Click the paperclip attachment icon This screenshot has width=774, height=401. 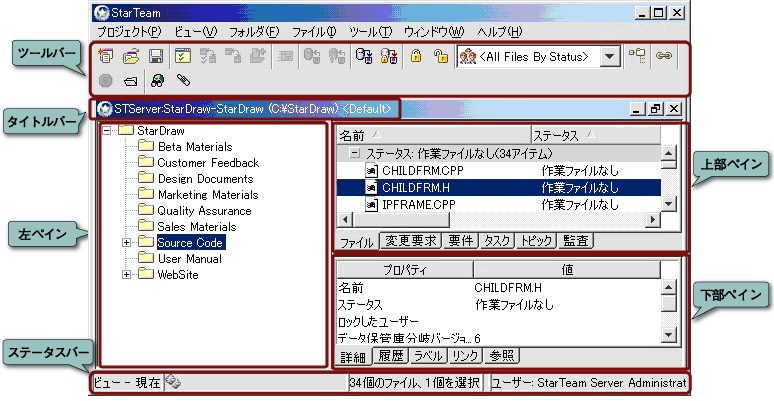(x=183, y=80)
